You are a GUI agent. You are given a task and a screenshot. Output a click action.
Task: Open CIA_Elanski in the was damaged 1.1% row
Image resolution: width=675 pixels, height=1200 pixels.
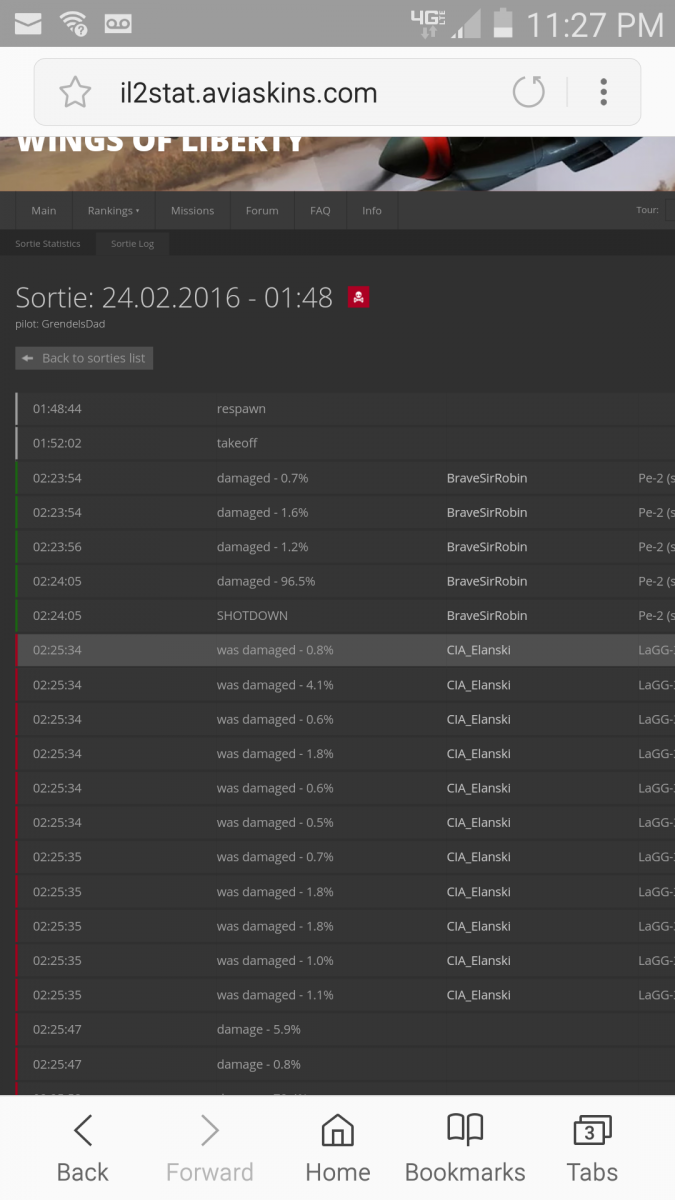click(479, 995)
